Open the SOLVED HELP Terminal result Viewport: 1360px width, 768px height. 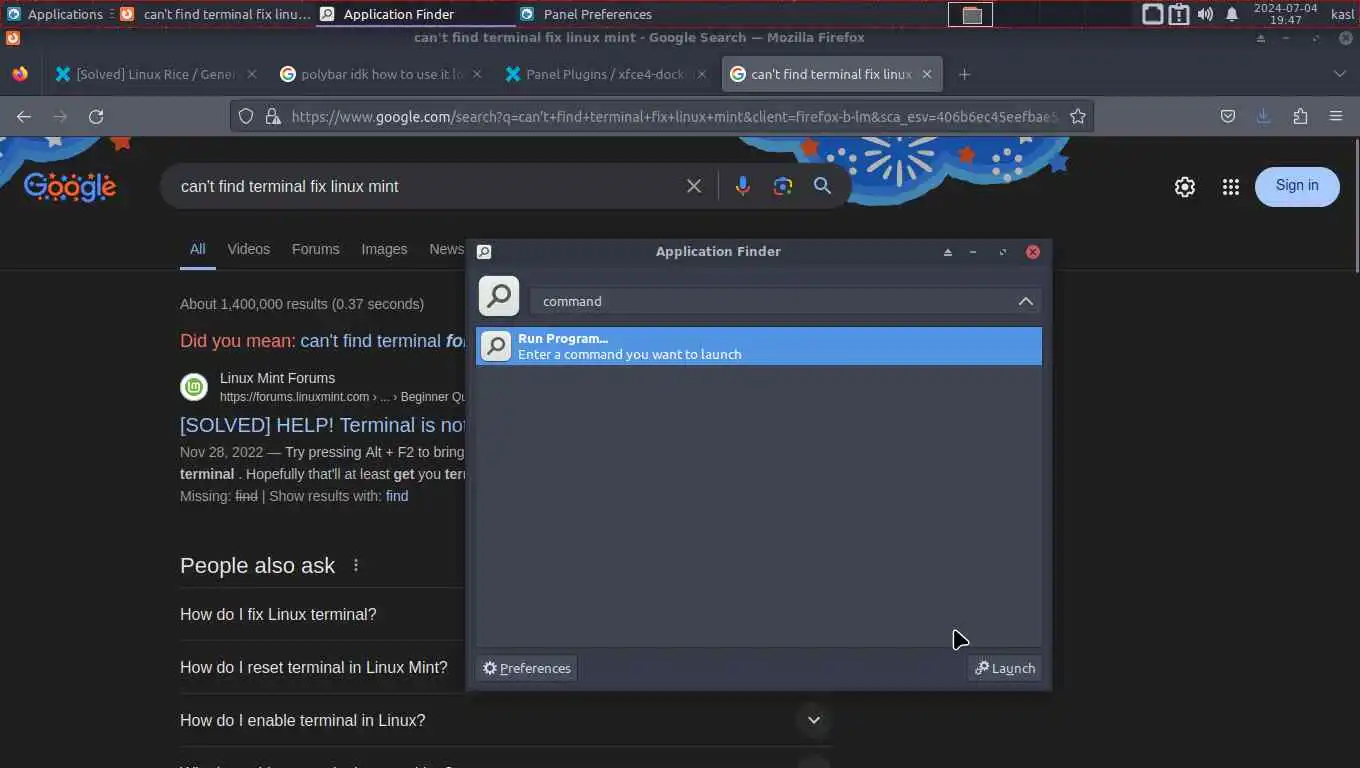tap(322, 425)
